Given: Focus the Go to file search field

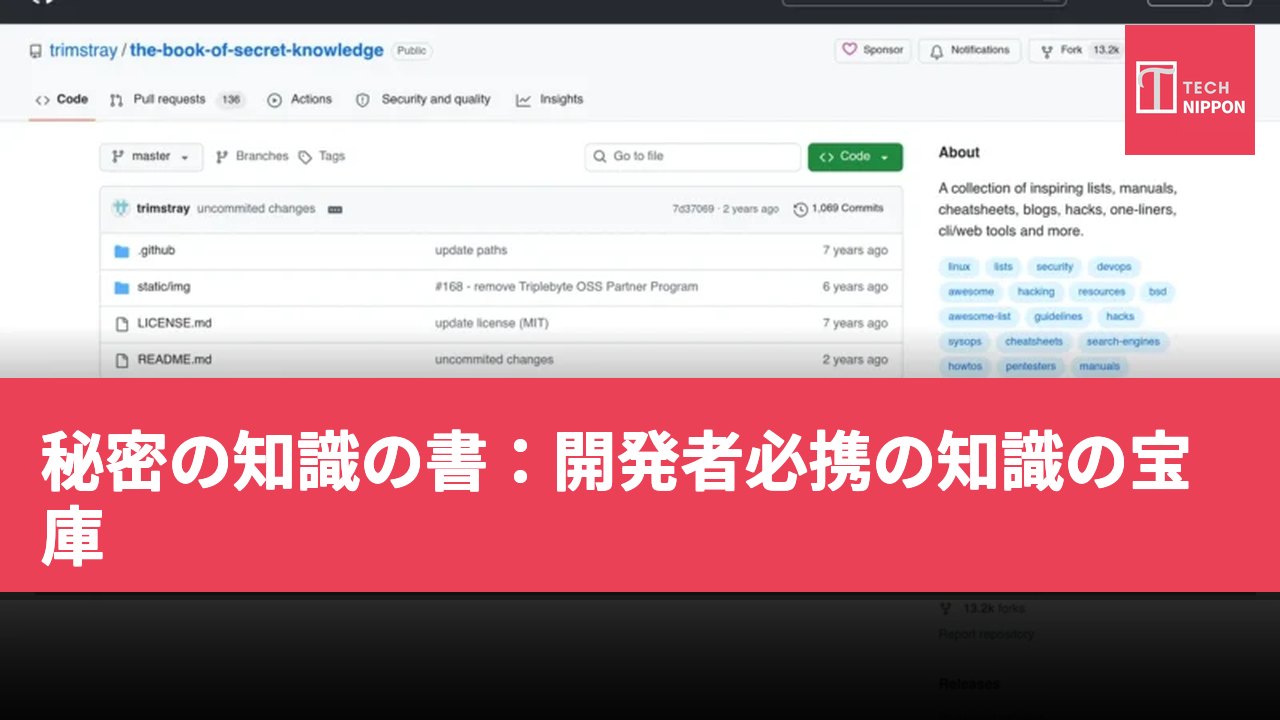Looking at the screenshot, I should (x=693, y=157).
